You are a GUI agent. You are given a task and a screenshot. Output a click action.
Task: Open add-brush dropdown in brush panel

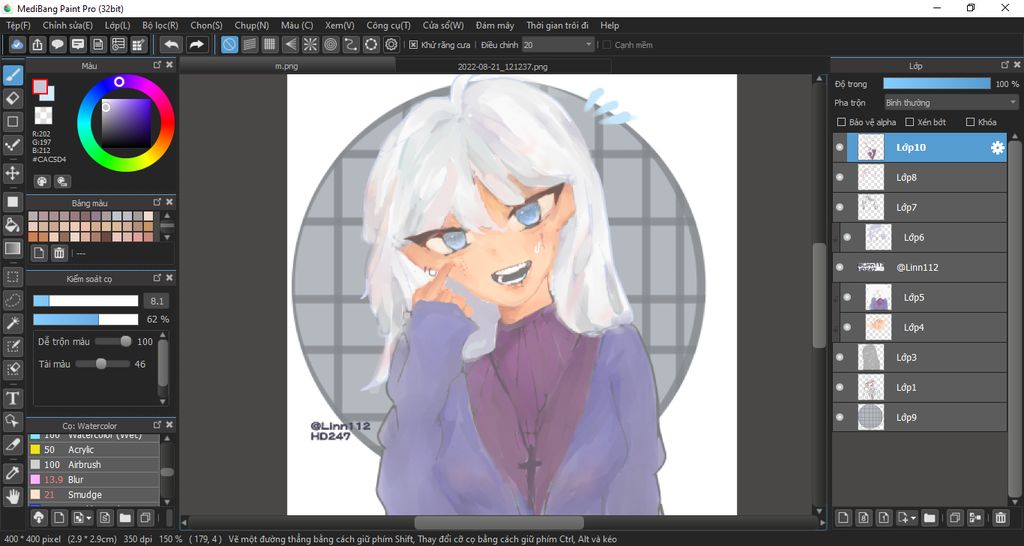[x=88, y=518]
